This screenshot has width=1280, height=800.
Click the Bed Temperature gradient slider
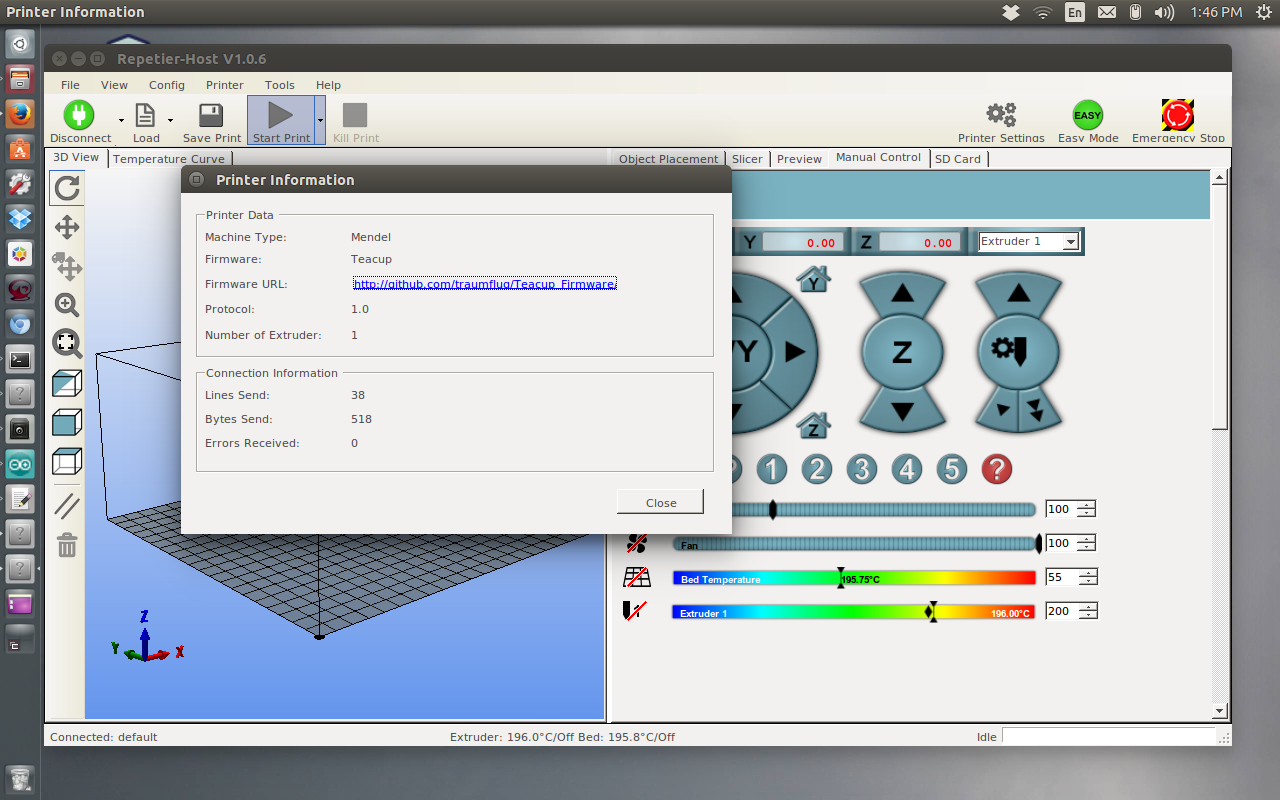(854, 577)
